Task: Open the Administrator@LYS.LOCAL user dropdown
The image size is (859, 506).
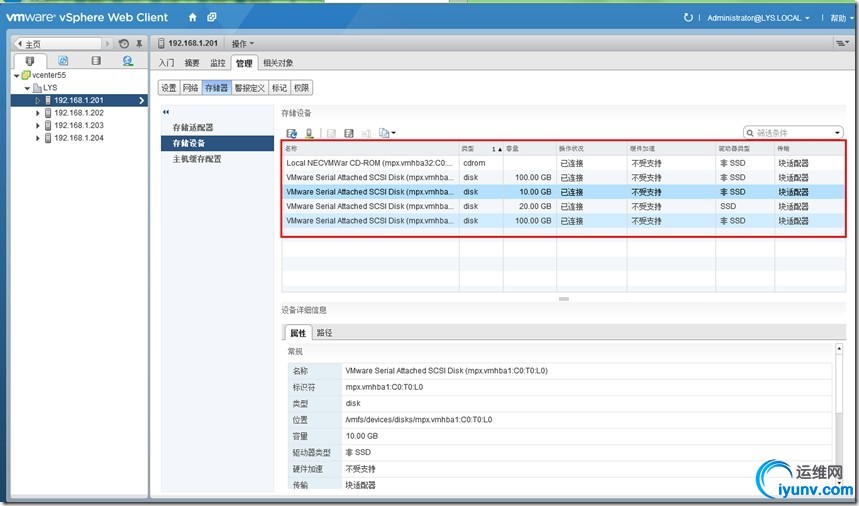Action: pos(758,18)
